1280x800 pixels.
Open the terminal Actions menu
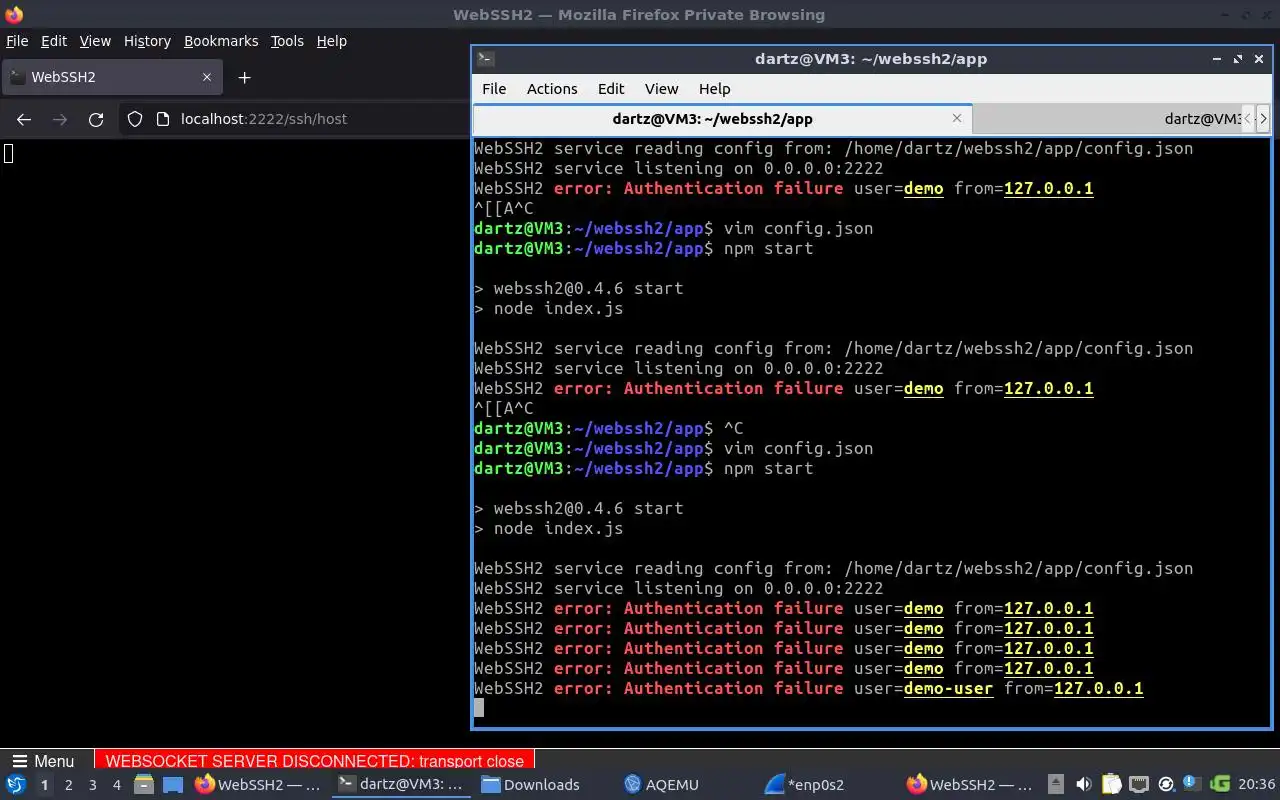pos(552,89)
